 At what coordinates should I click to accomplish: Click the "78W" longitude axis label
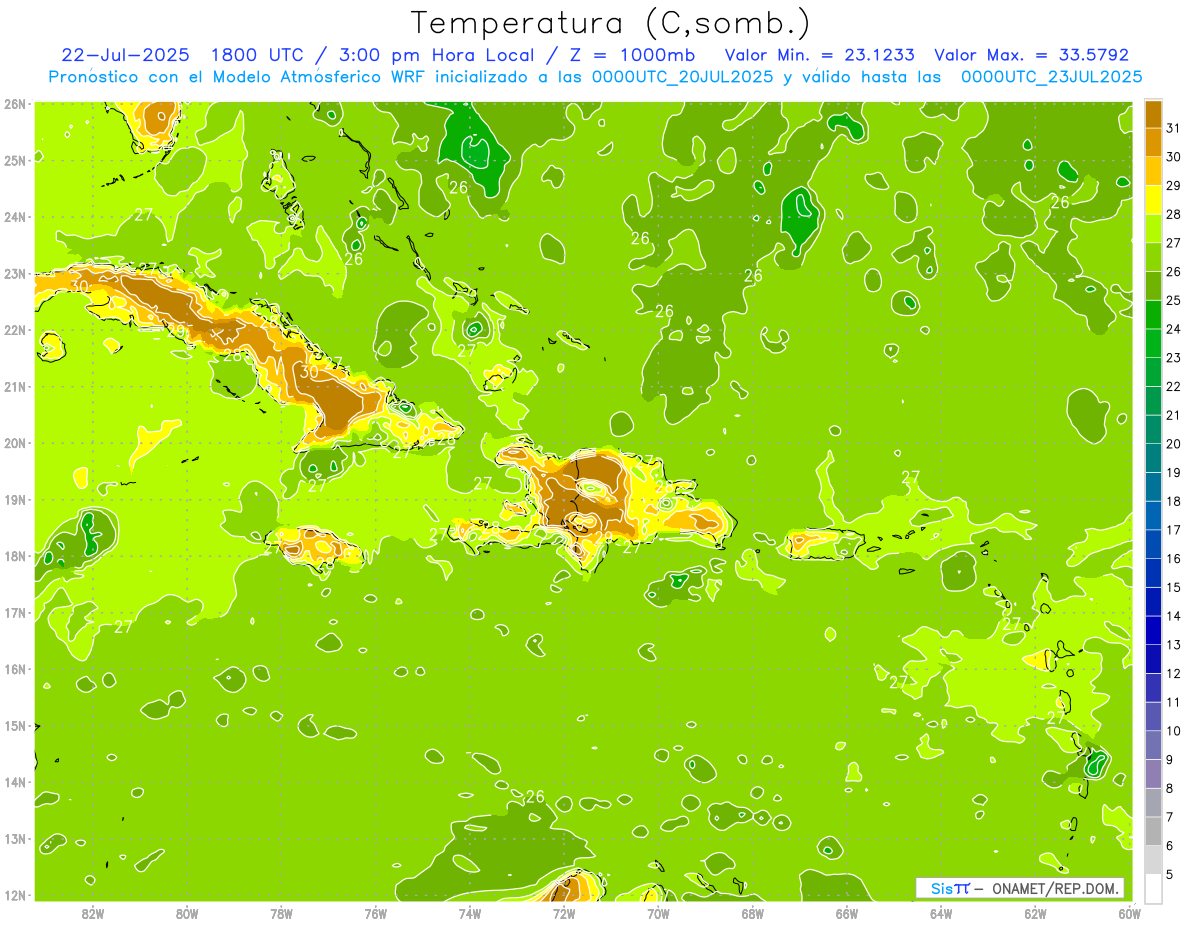click(281, 913)
